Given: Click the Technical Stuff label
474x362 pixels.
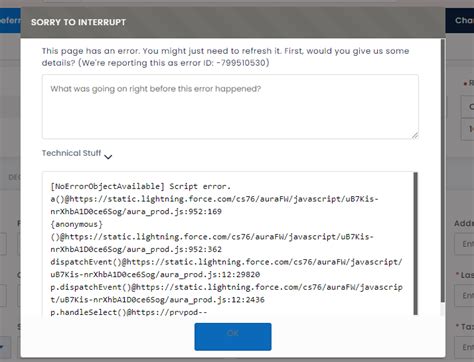Looking at the screenshot, I should (71, 153).
